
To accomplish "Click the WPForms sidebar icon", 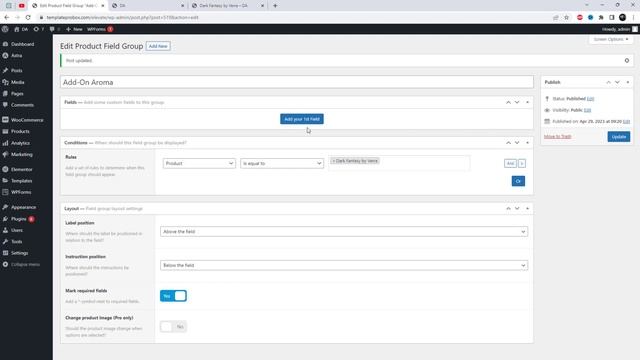I will 5,192.
